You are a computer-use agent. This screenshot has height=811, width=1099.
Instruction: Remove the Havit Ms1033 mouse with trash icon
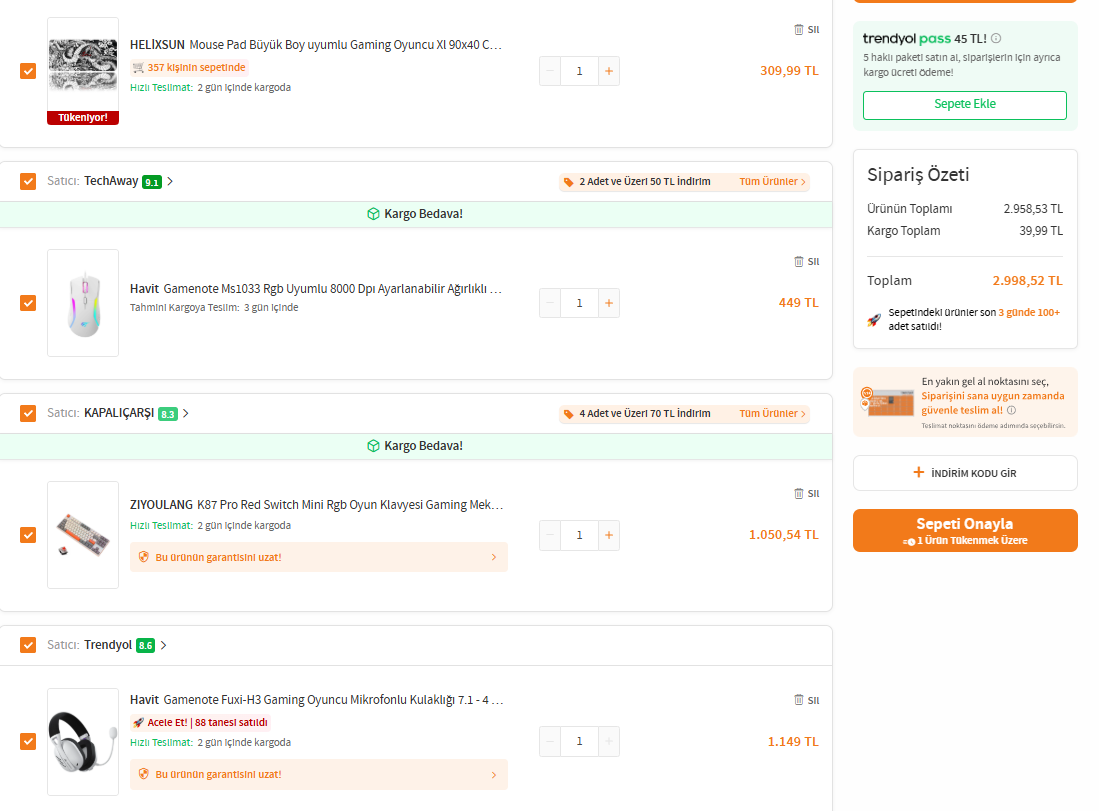[798, 261]
